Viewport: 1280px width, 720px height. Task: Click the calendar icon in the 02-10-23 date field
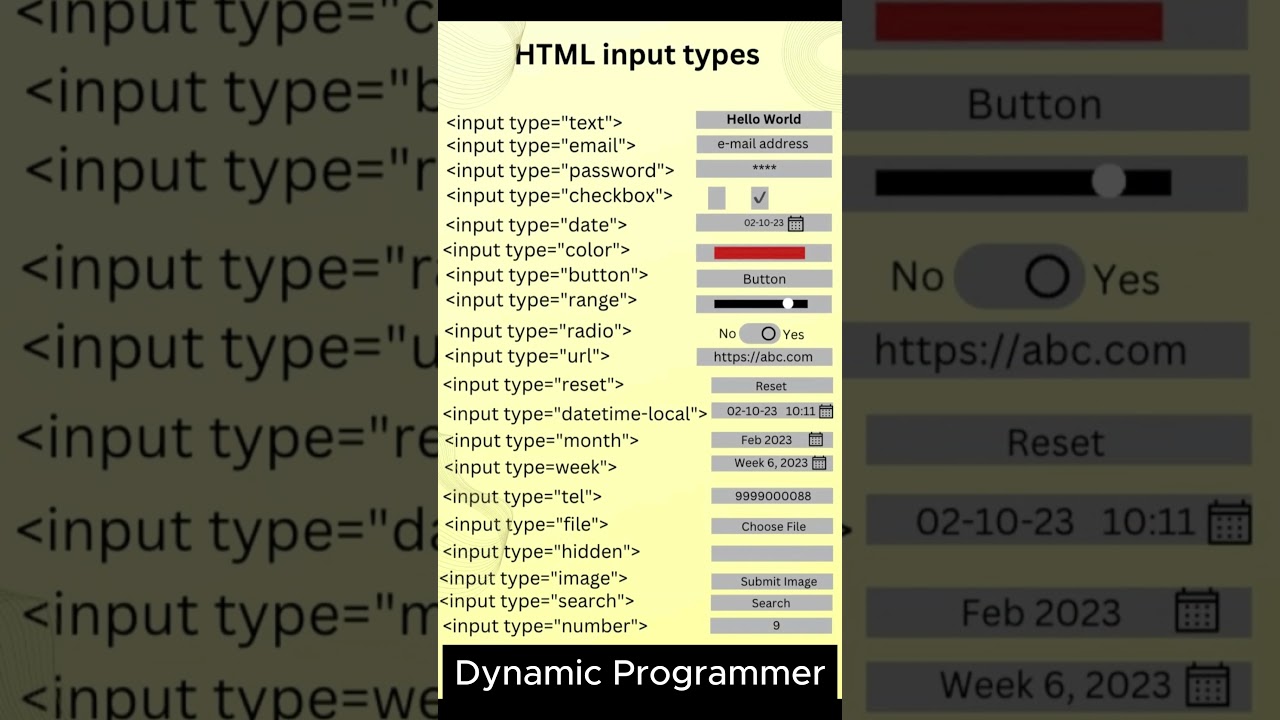pyautogui.click(x=796, y=223)
